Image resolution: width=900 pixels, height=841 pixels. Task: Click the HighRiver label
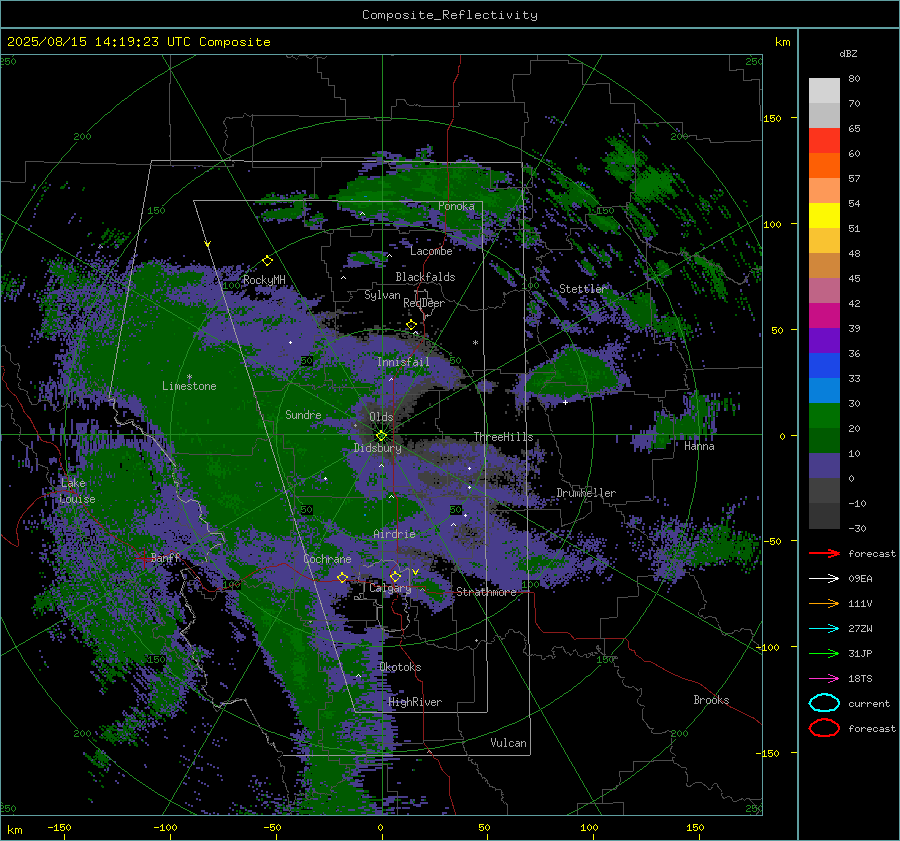(x=415, y=702)
